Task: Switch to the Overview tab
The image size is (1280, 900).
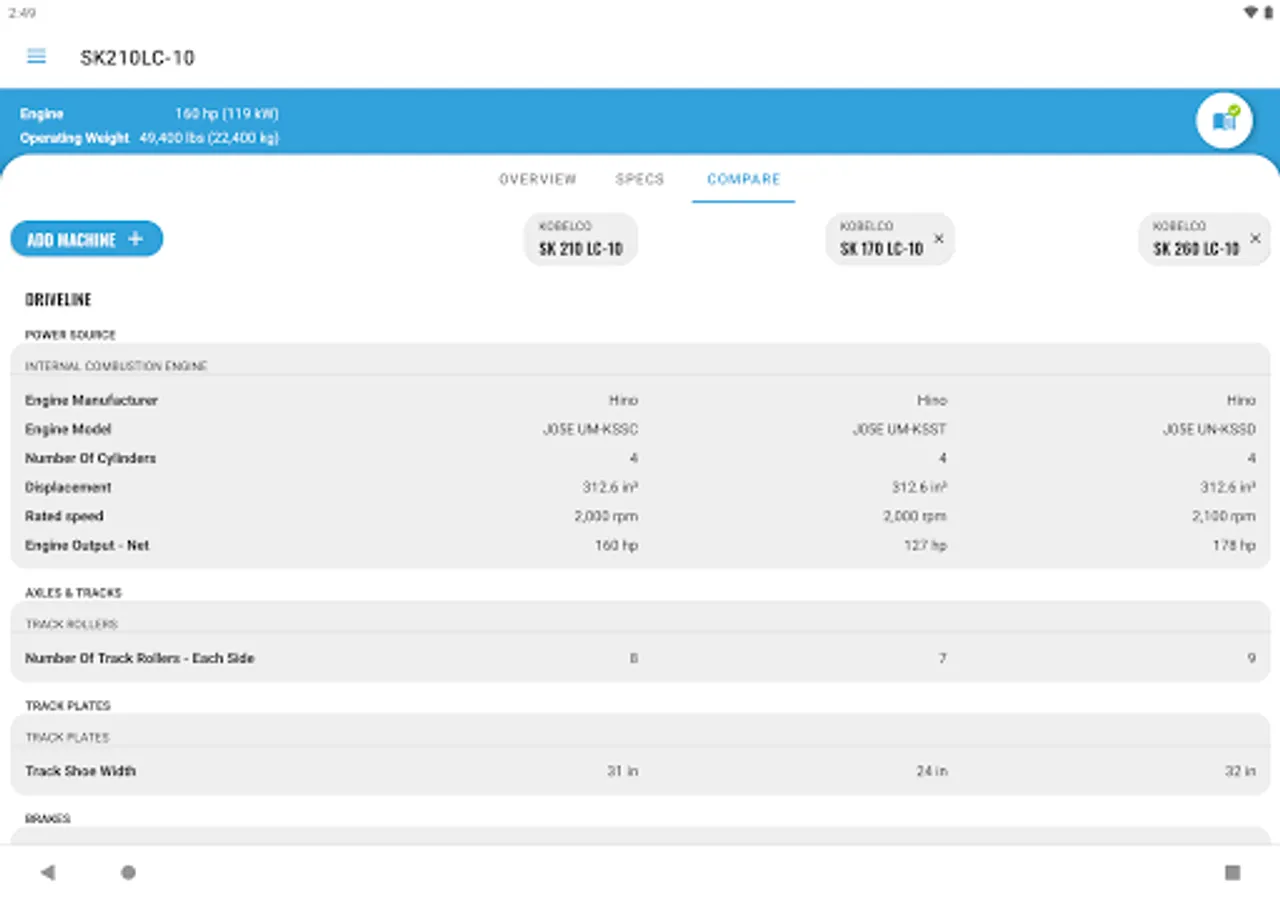Action: (x=538, y=179)
